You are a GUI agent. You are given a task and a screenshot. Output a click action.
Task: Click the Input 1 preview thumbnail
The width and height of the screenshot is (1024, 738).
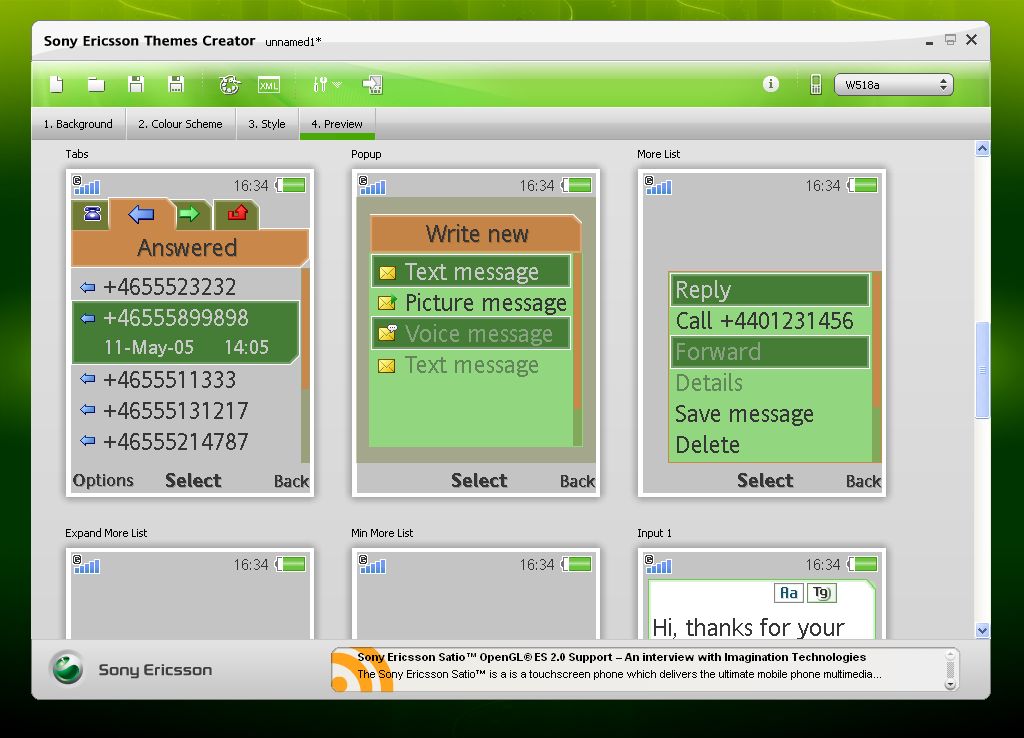coord(762,594)
